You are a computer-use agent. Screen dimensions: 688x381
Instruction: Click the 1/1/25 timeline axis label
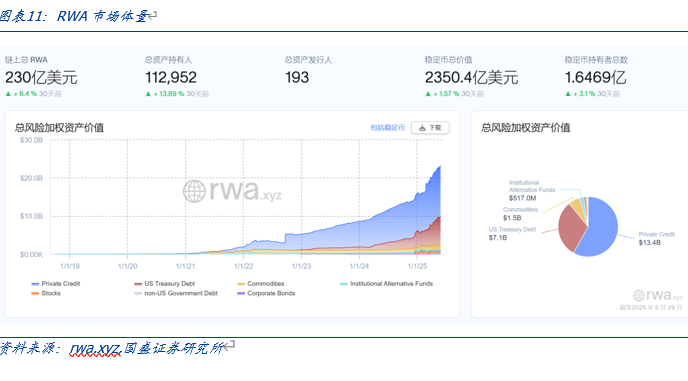click(x=417, y=266)
